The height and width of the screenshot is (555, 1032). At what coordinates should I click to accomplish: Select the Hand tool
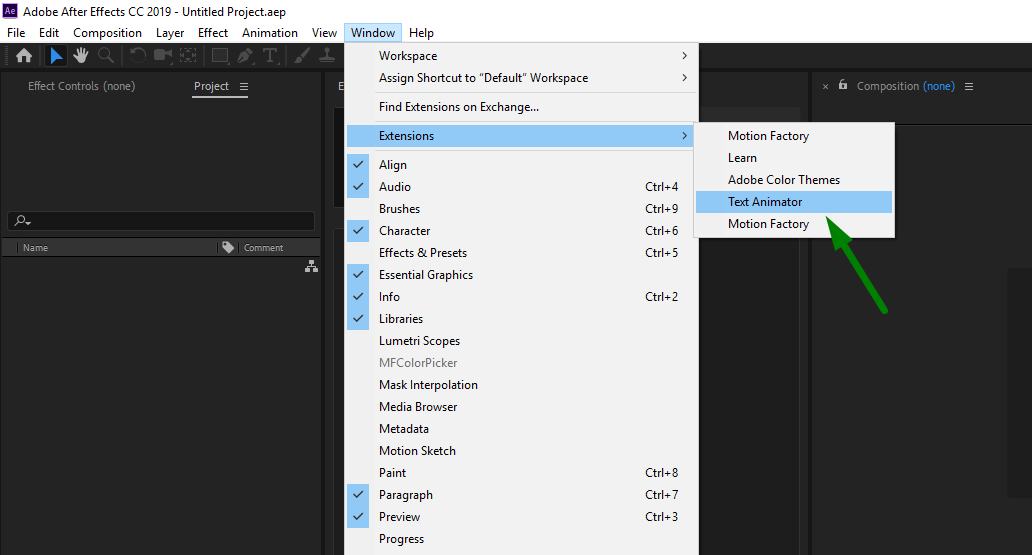coord(81,56)
